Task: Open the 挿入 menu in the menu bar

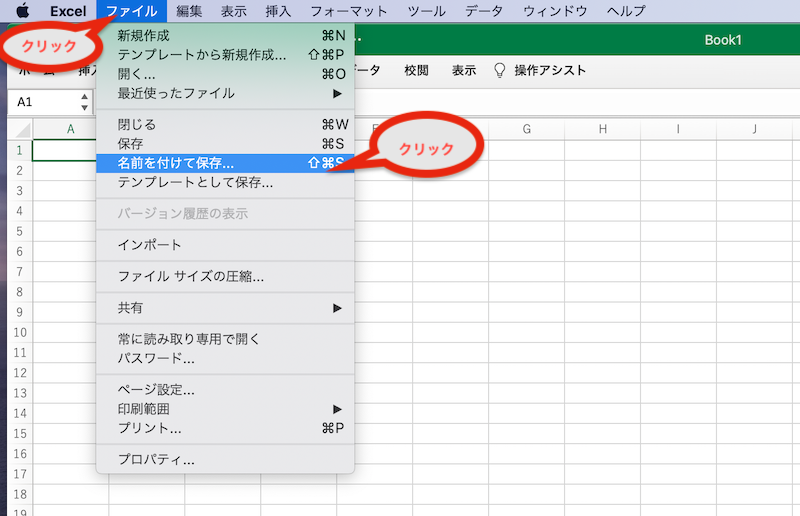Action: click(278, 11)
